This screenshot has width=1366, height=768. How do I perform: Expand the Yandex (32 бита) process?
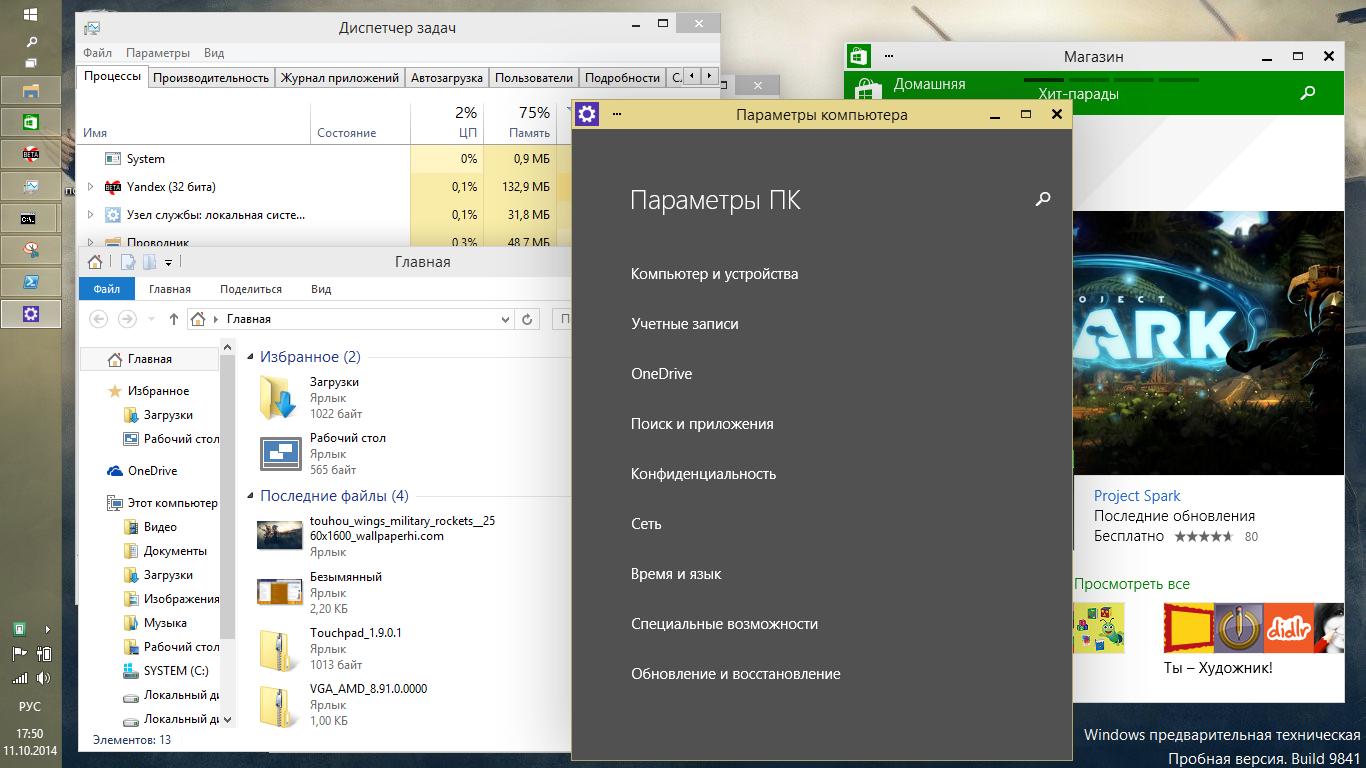[x=90, y=187]
